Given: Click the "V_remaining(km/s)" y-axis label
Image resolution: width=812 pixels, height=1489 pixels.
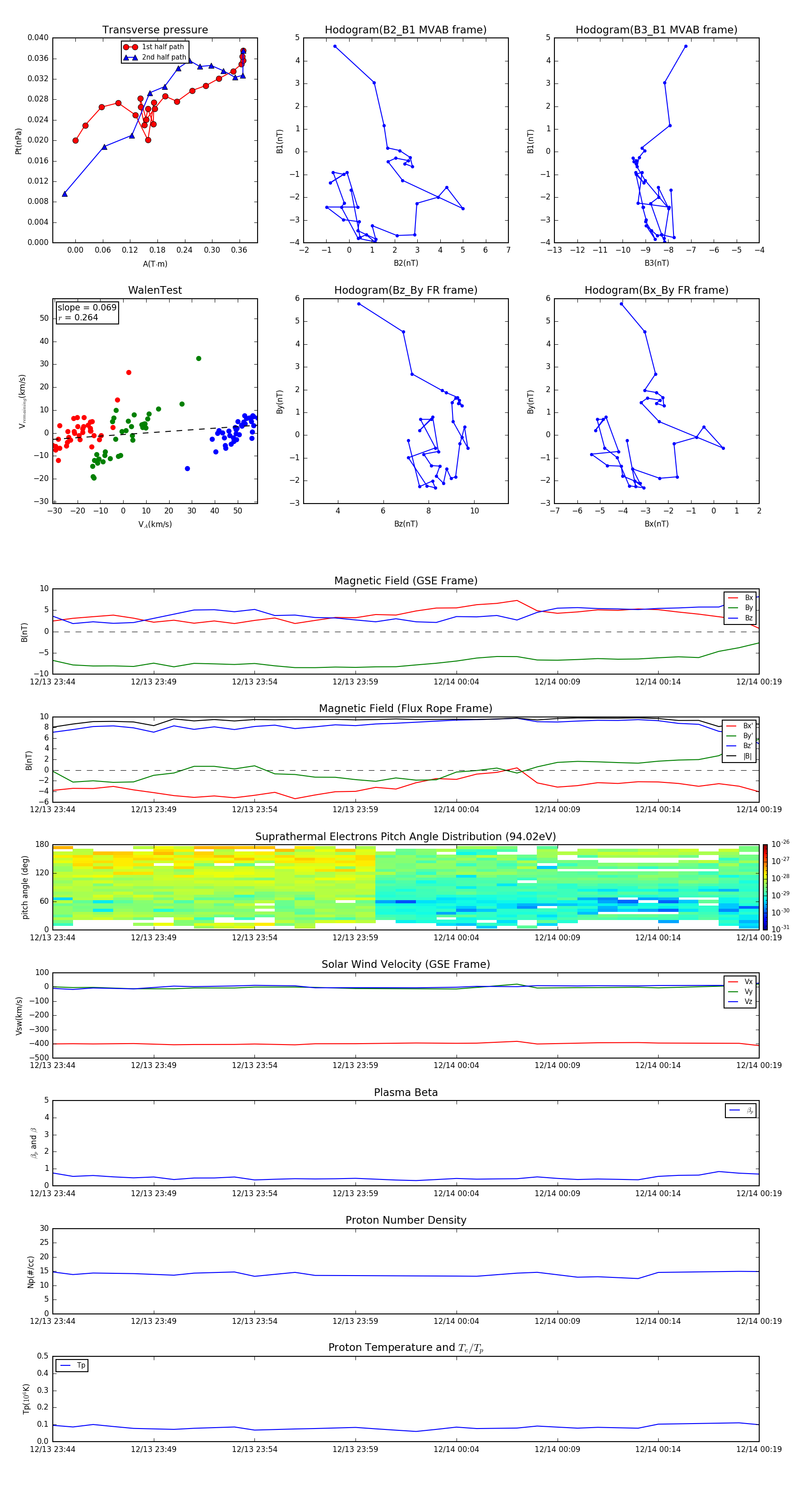Looking at the screenshot, I should [22, 401].
